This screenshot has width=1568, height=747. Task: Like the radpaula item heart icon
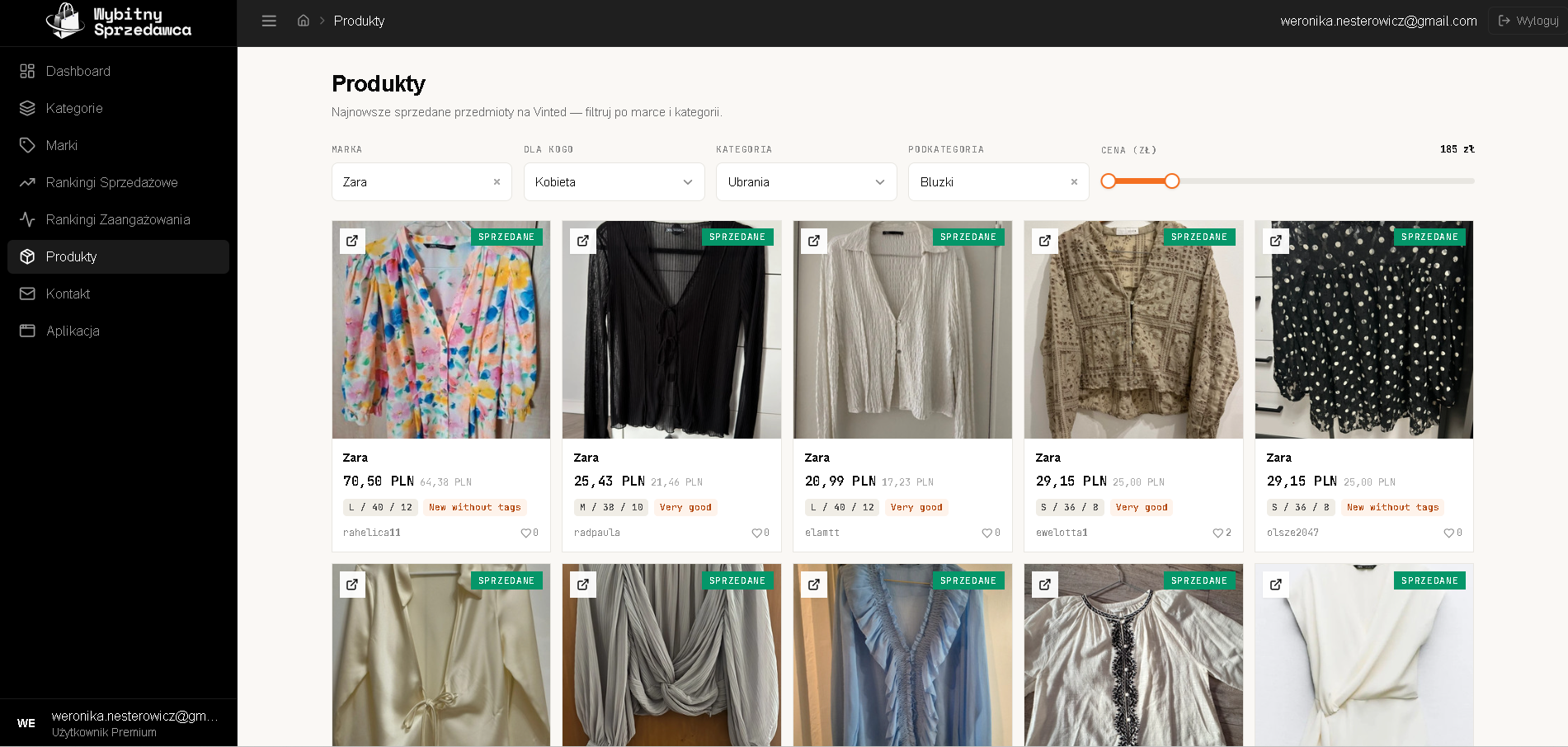(756, 533)
